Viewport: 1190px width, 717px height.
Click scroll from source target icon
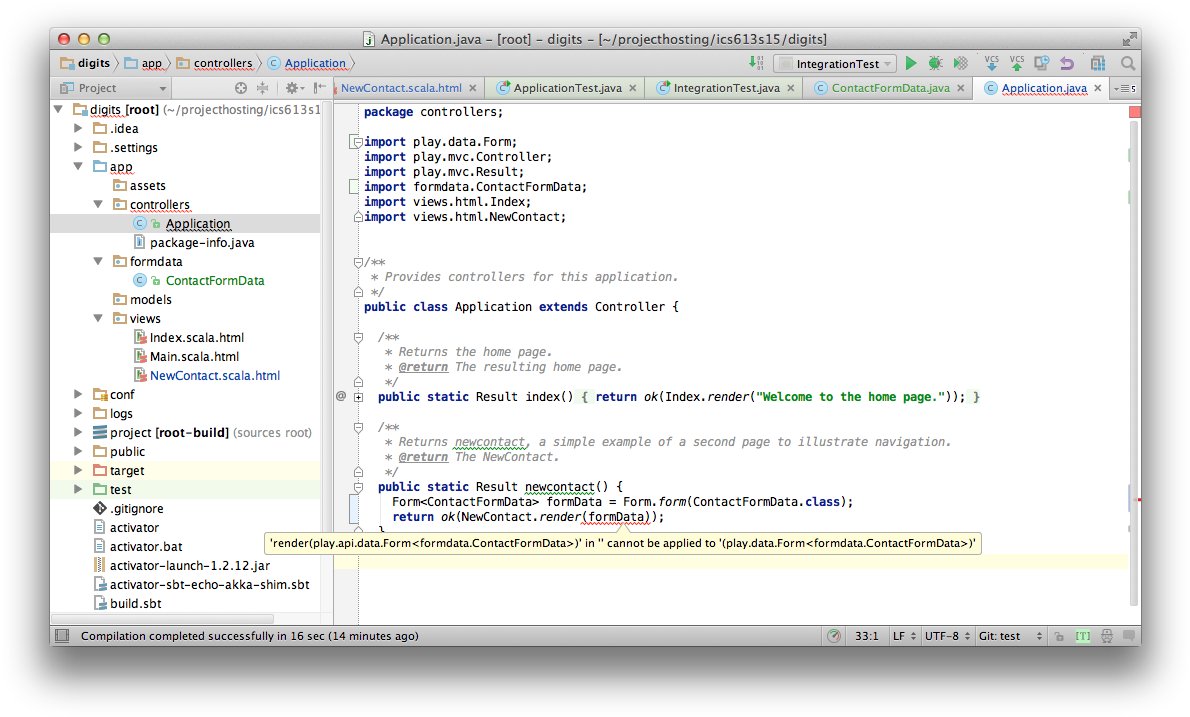pyautogui.click(x=240, y=88)
